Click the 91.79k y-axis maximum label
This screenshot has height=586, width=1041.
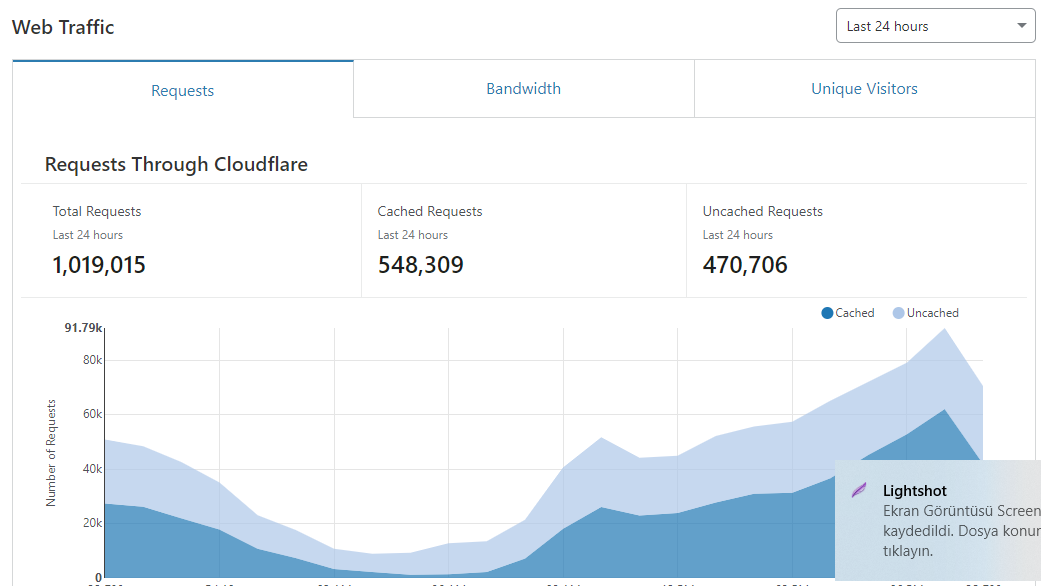point(83,327)
